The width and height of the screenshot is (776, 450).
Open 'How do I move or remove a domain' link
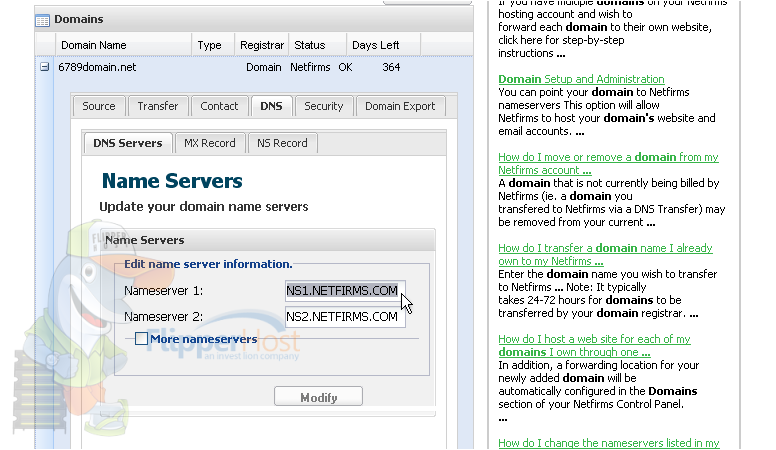coord(608,163)
